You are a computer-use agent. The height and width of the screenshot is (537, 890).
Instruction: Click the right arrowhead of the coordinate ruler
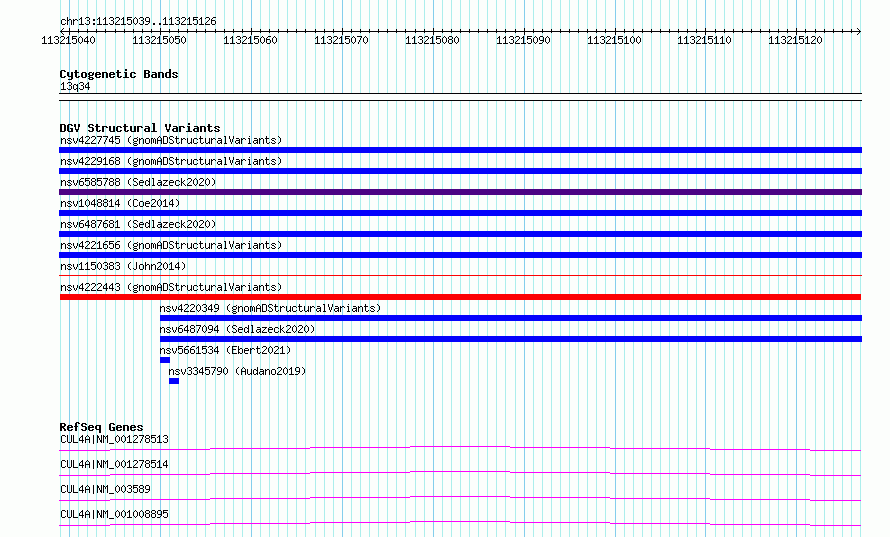[x=859, y=31]
